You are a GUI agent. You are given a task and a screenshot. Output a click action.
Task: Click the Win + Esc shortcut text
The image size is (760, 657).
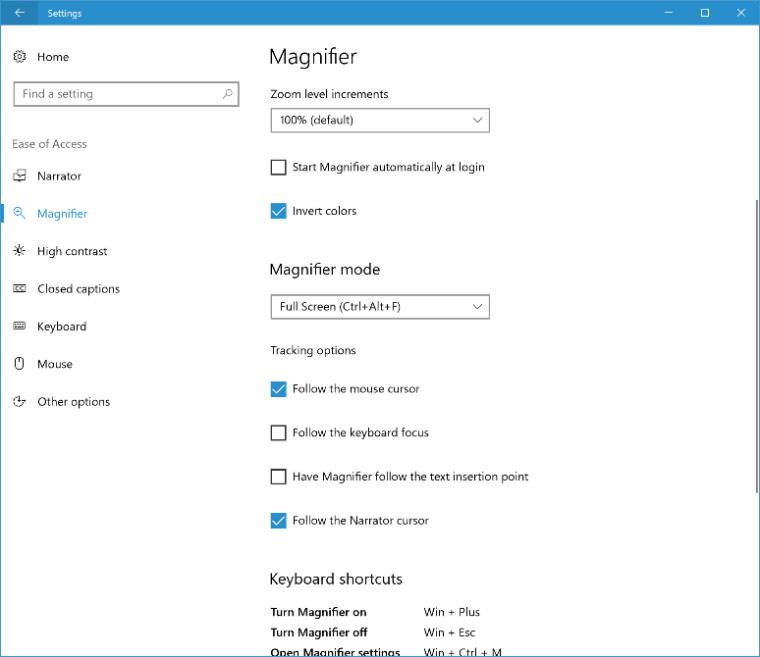(x=449, y=632)
